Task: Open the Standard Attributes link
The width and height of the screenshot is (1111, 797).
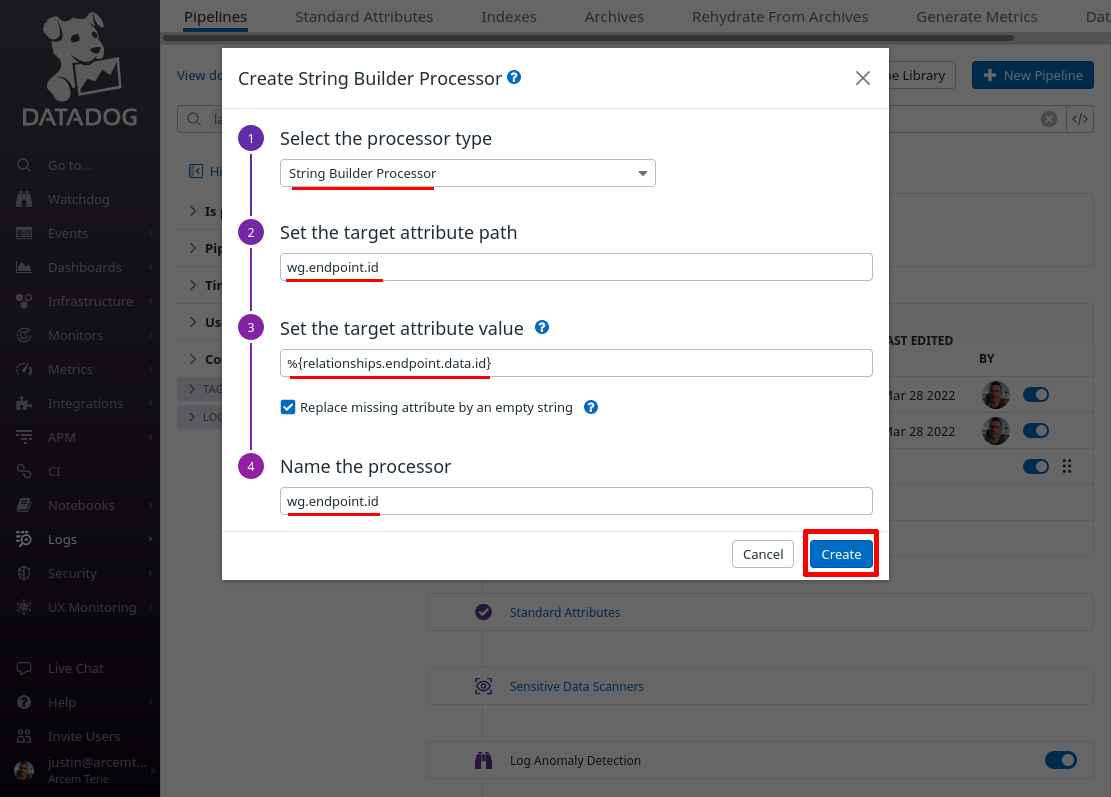Action: 565,612
